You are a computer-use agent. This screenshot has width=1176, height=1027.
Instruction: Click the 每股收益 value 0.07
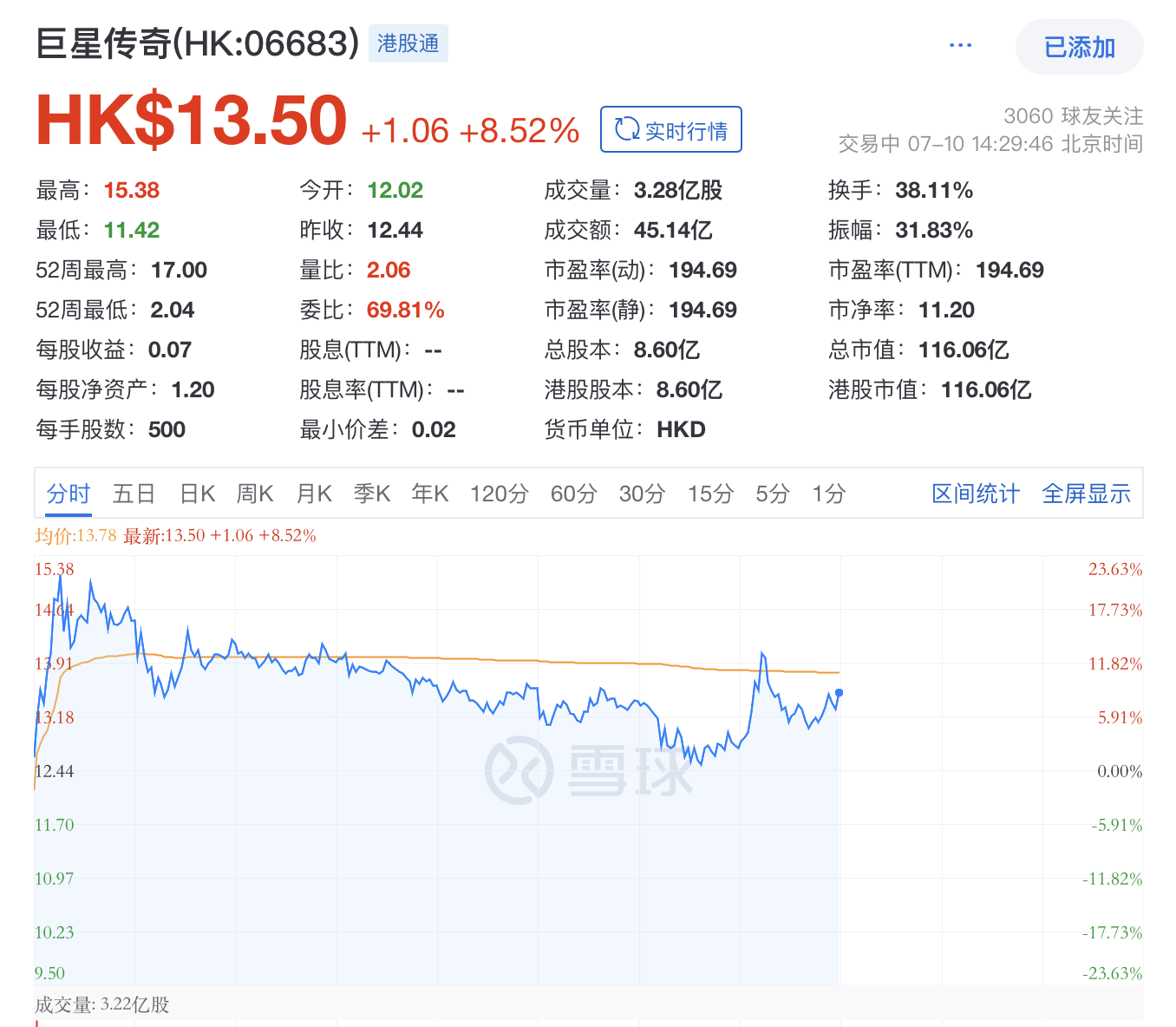[x=170, y=350]
